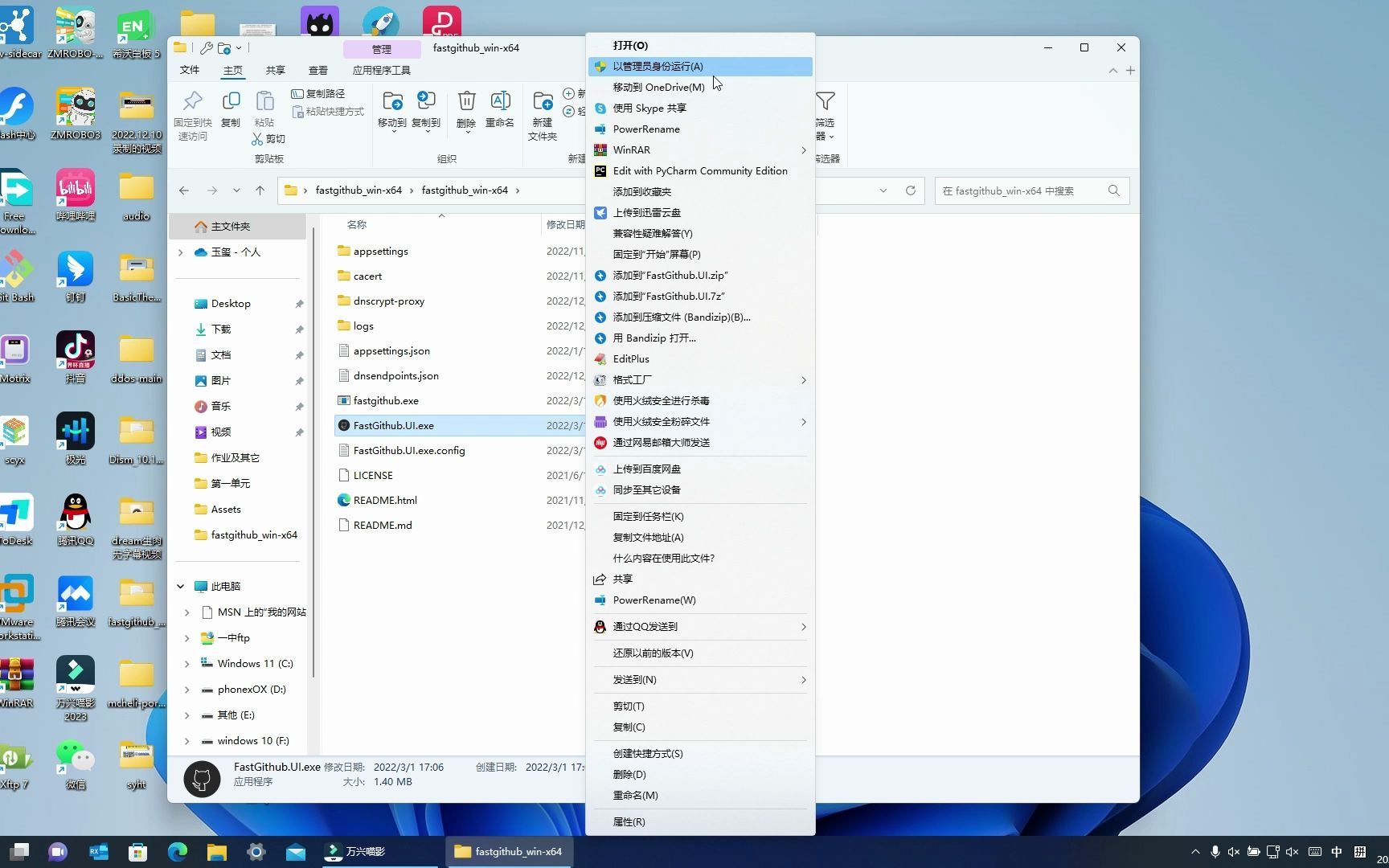1389x868 pixels.
Task: Open 下载 in quick access pane
Action: click(221, 330)
